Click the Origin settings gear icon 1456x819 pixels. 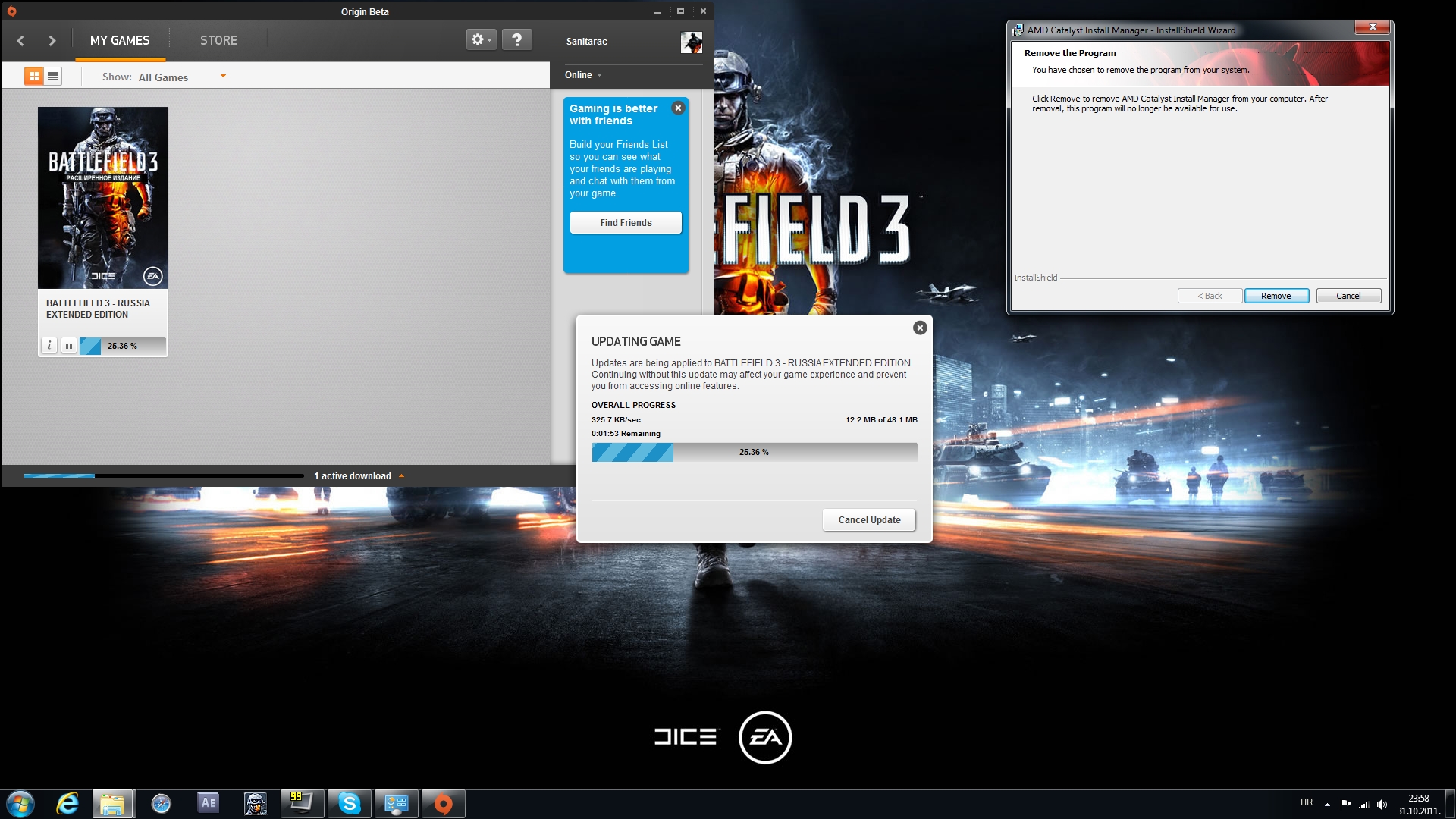click(480, 40)
